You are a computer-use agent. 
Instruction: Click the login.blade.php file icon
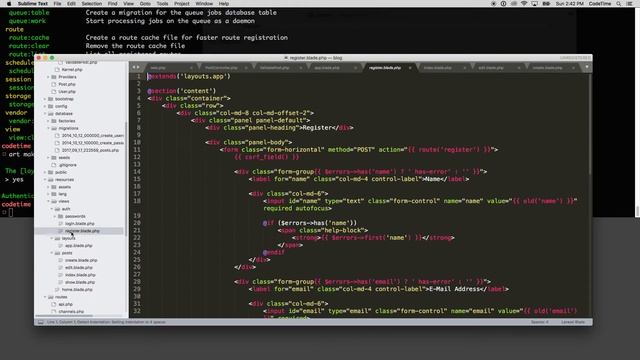tap(60, 224)
